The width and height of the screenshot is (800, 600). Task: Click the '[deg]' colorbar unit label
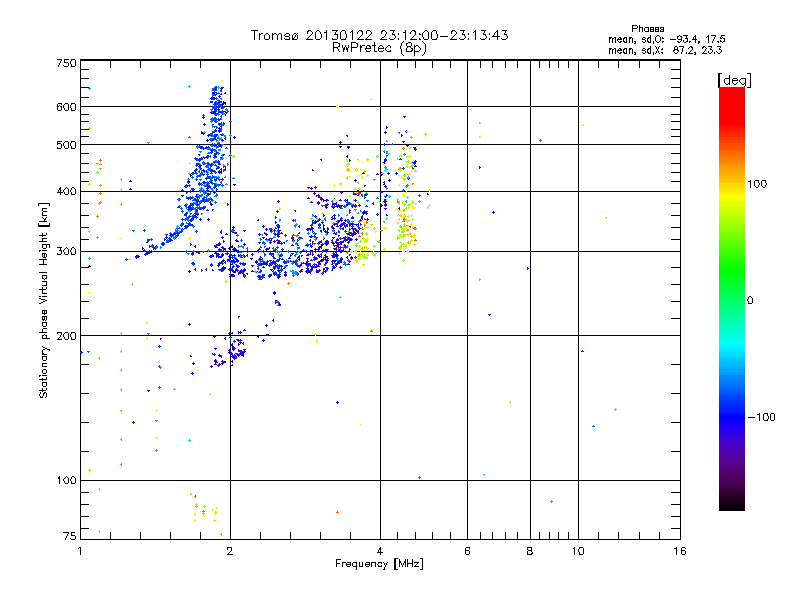[734, 80]
